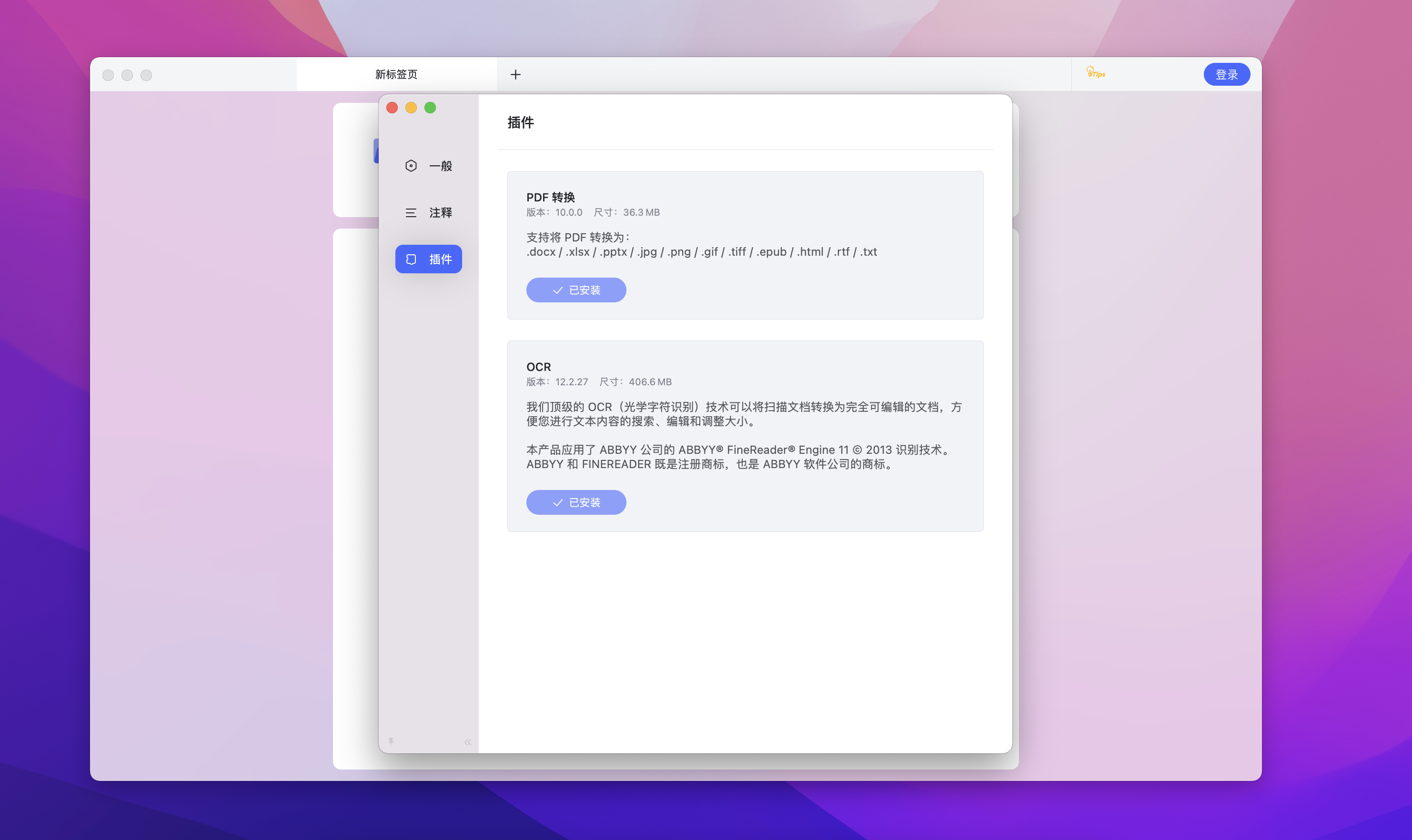Click the pin icon at sidebar bottom
This screenshot has height=840, width=1412.
coord(391,741)
